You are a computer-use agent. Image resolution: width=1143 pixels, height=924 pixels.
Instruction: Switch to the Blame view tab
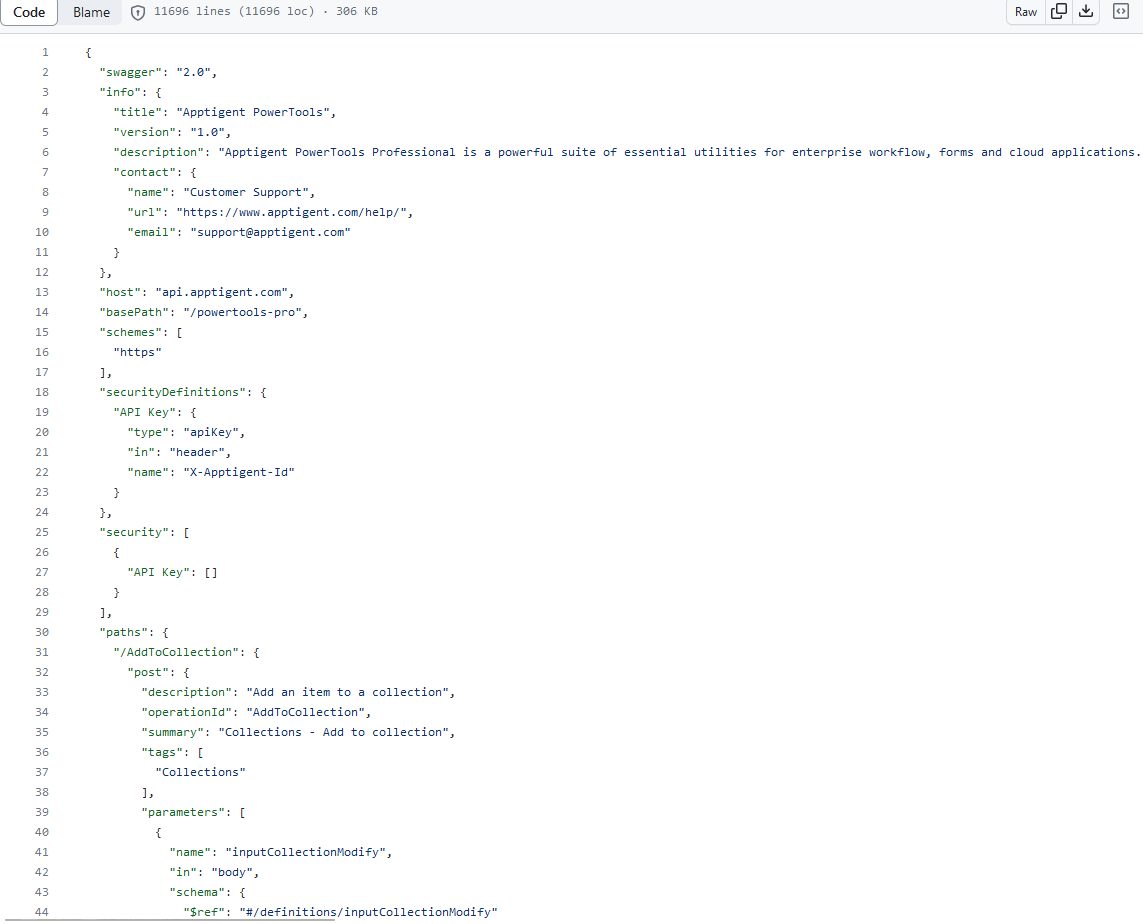click(91, 13)
